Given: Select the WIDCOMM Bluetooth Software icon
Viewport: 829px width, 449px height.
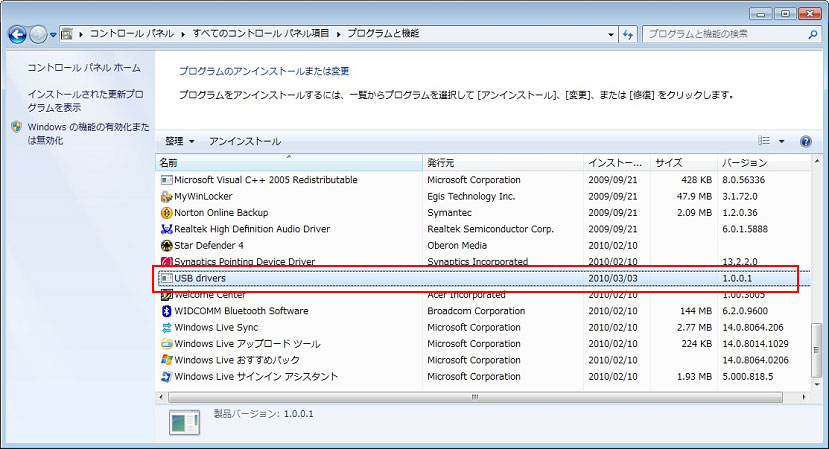Looking at the screenshot, I should pos(167,311).
